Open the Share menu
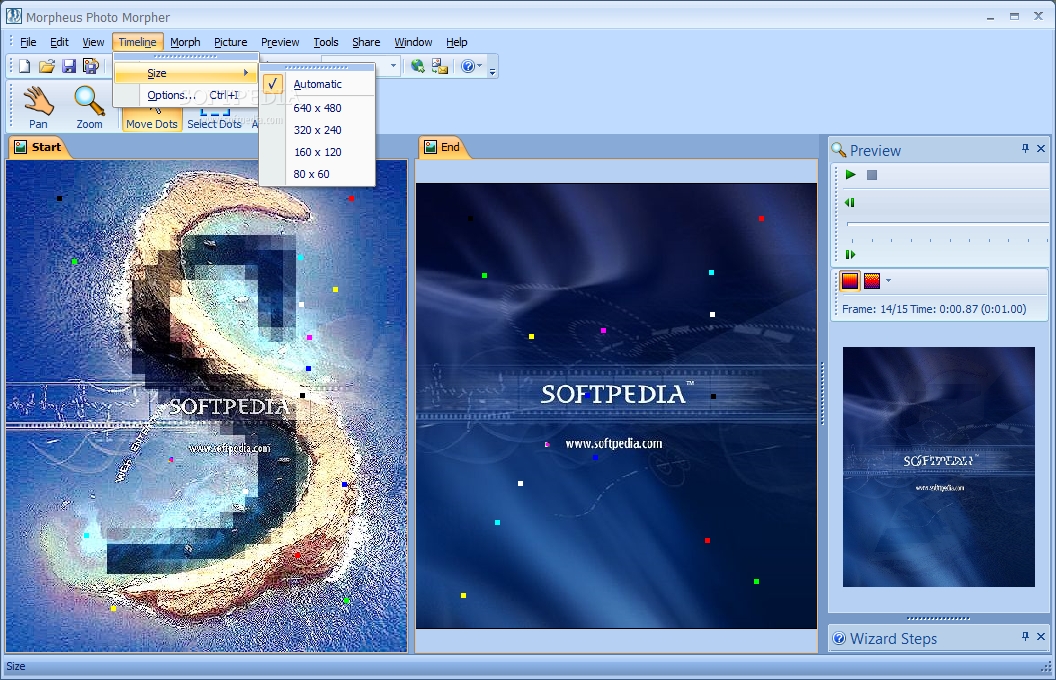Image resolution: width=1056 pixels, height=680 pixels. tap(366, 42)
